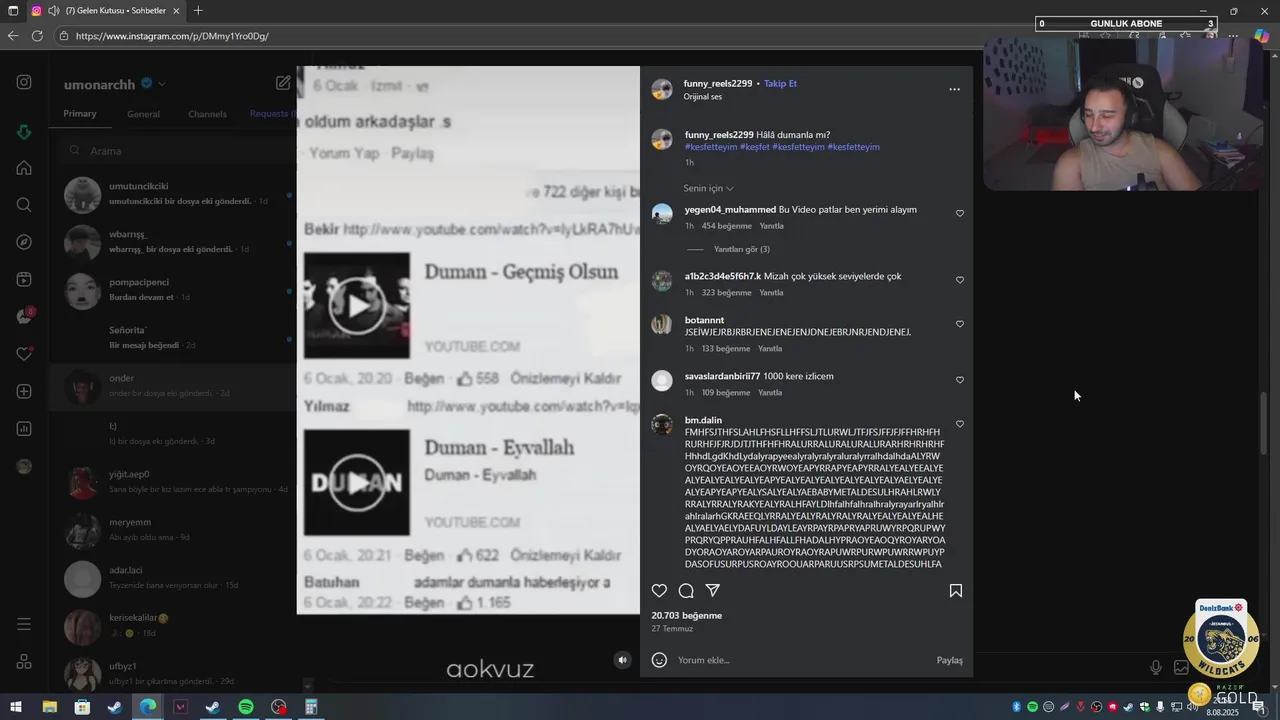This screenshot has height=720, width=1280.
Task: Like bm.dalin's comment
Action: 960,424
